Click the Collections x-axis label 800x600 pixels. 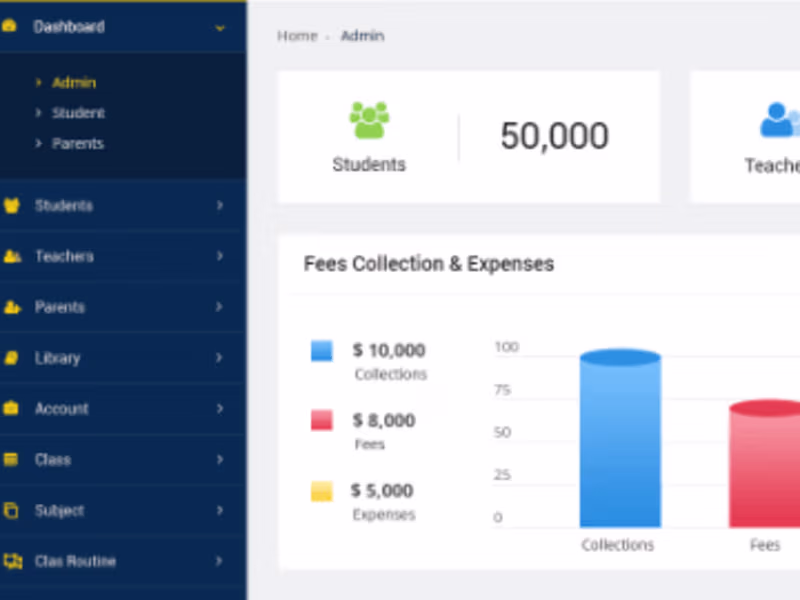[x=618, y=545]
